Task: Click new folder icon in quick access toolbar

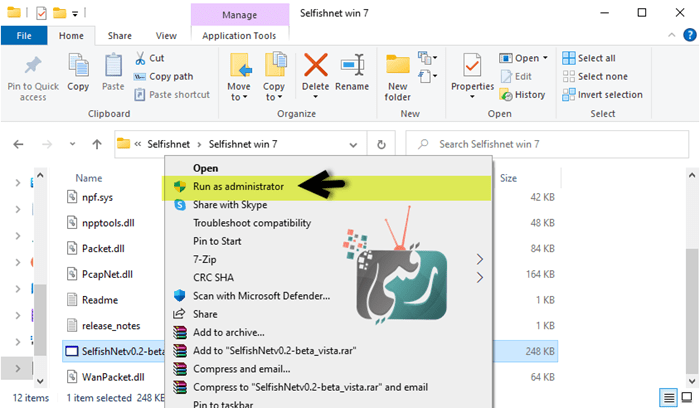Action: coord(59,13)
